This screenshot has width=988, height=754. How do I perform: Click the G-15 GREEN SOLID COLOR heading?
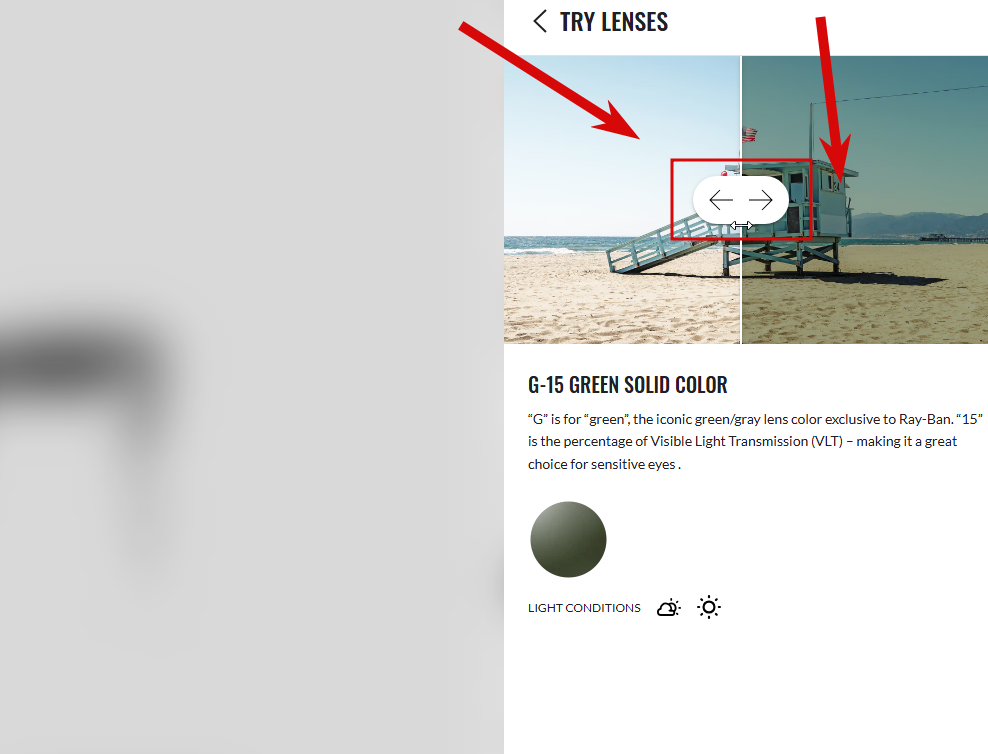click(628, 384)
